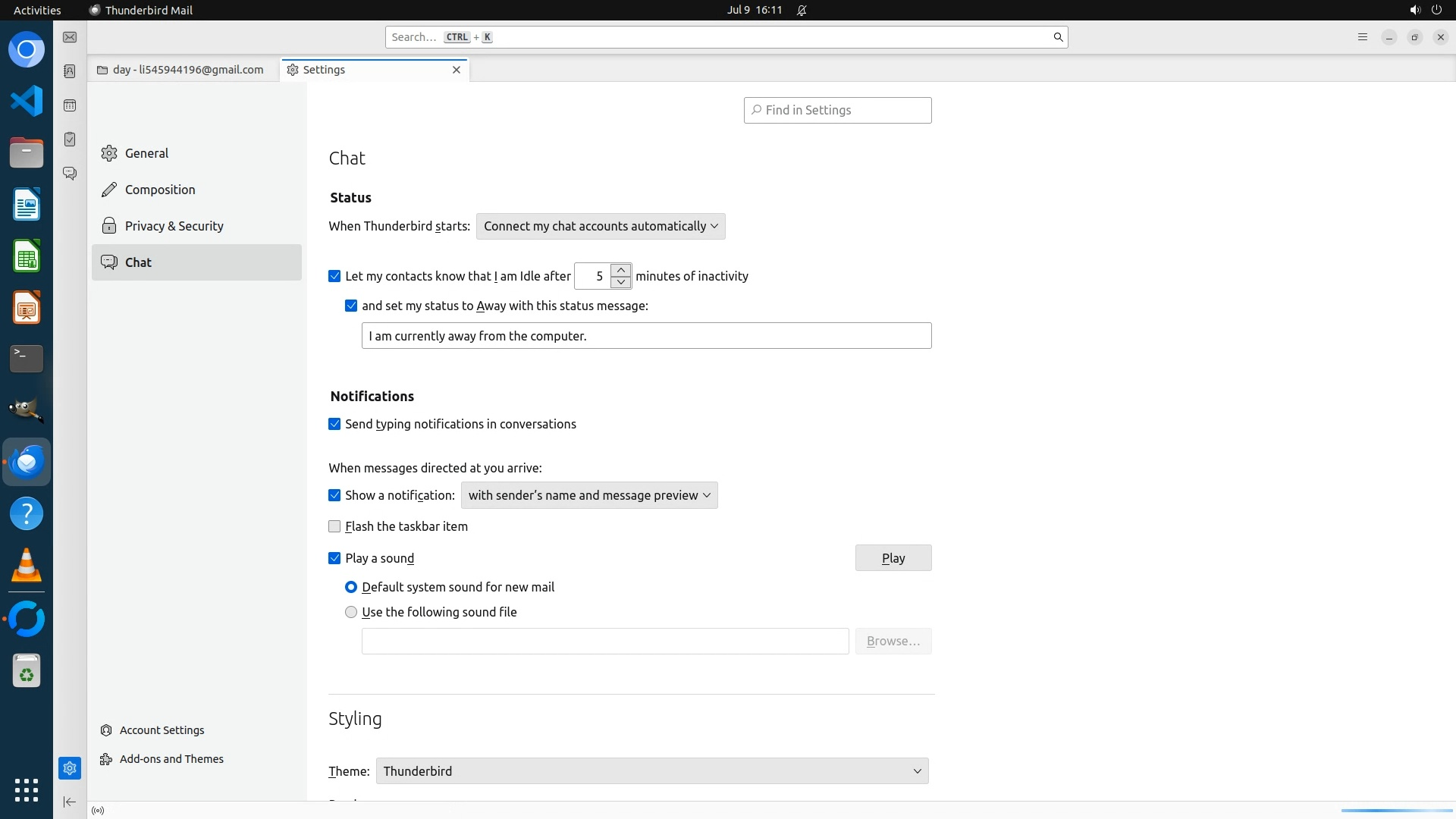Enable Flash the taskbar item

[x=334, y=526]
